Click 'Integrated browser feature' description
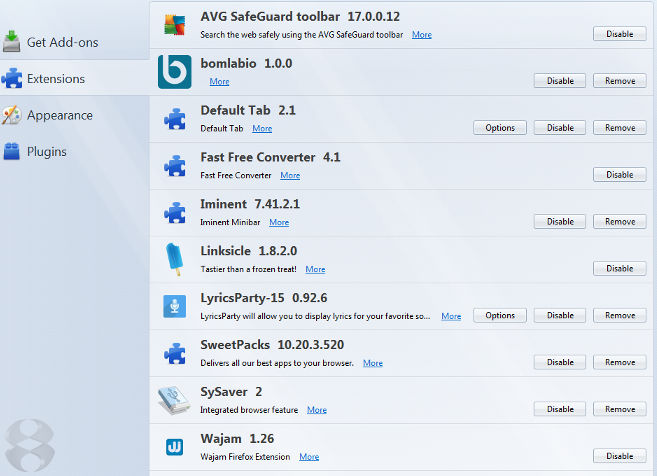 tap(249, 410)
